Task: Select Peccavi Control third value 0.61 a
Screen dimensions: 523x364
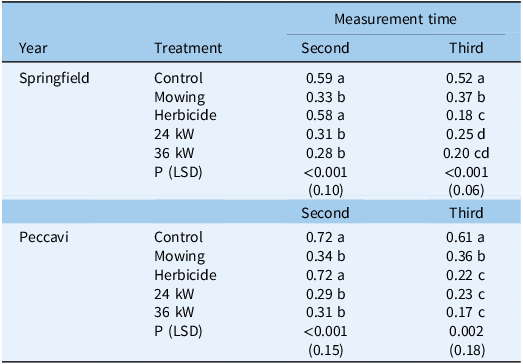Action: pyautogui.click(x=466, y=237)
